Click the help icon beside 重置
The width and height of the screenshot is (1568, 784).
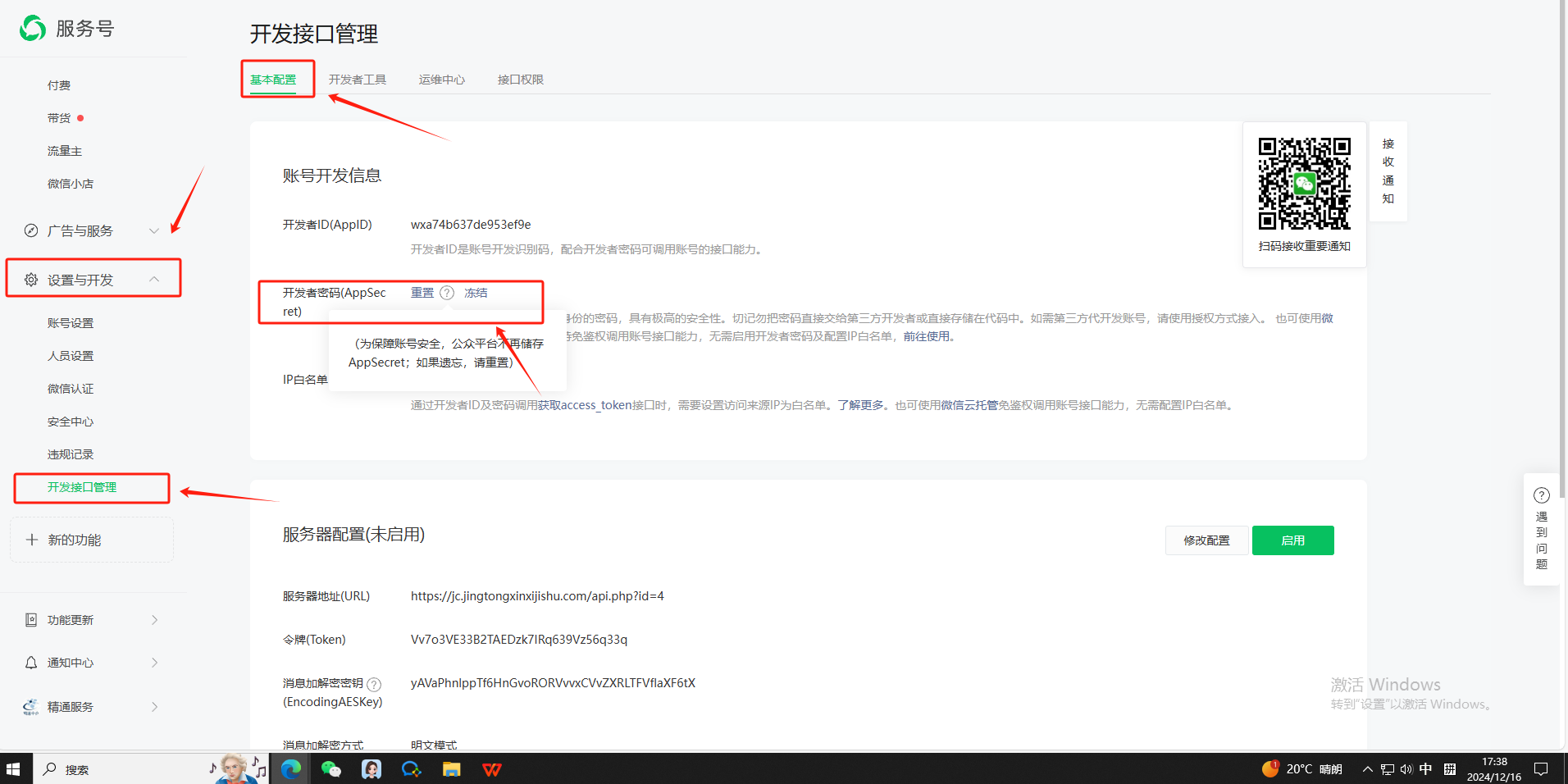[447, 293]
